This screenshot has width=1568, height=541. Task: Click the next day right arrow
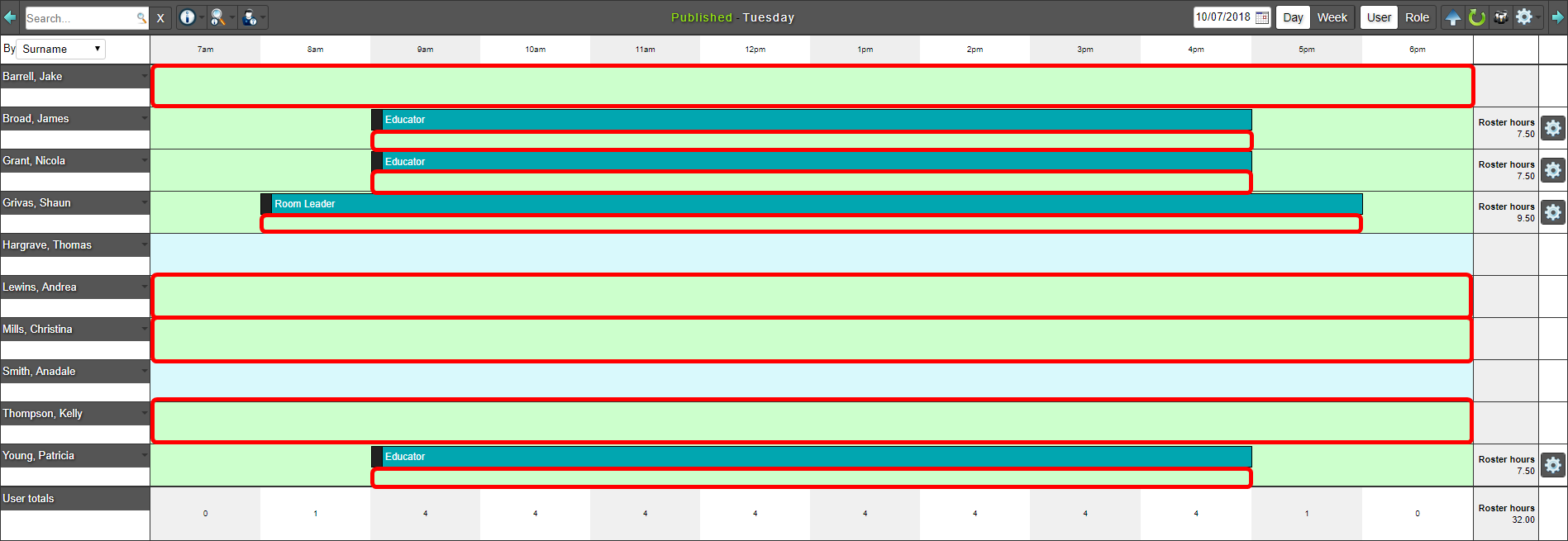point(1558,17)
